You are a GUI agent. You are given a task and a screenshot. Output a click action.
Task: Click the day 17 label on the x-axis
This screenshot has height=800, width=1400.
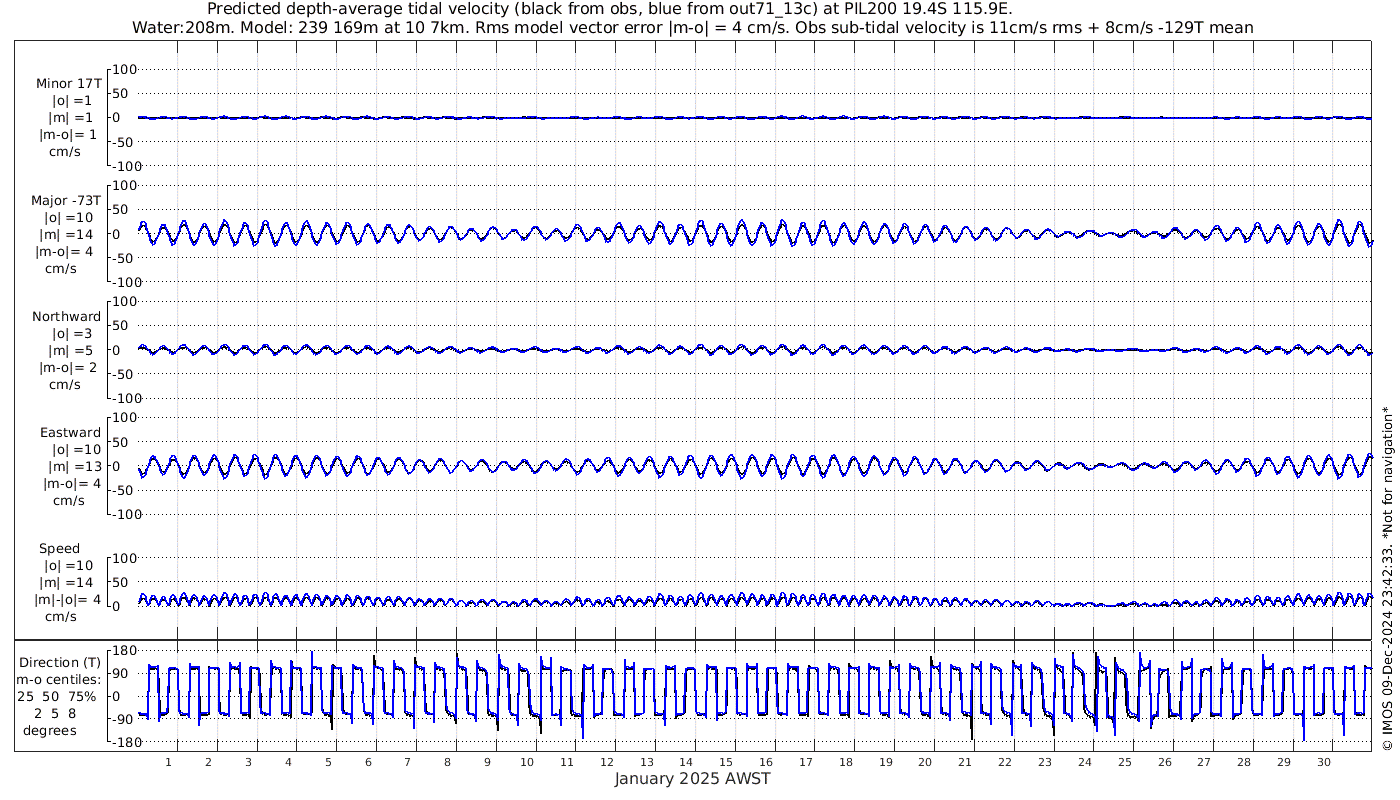coord(806,762)
